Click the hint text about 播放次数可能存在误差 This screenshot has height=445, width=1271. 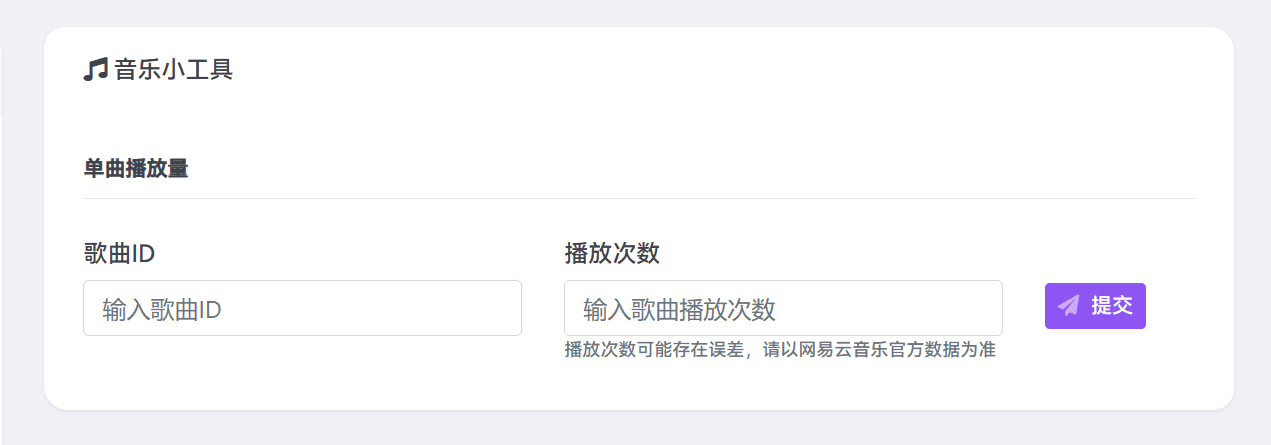(x=780, y=350)
